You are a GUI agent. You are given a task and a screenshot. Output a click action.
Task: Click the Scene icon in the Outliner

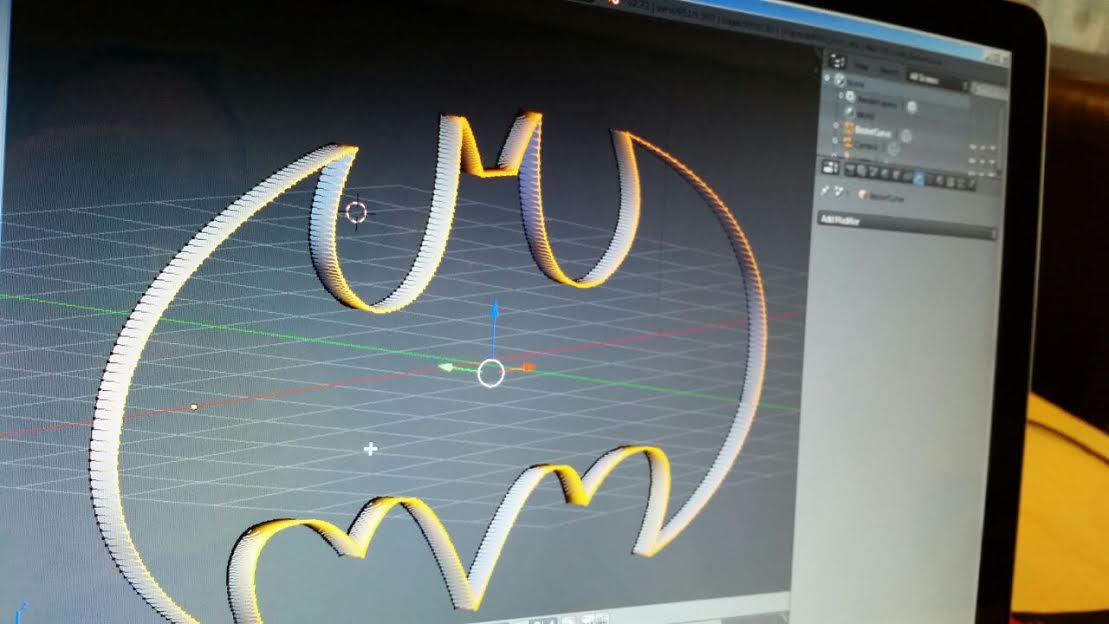(x=840, y=79)
